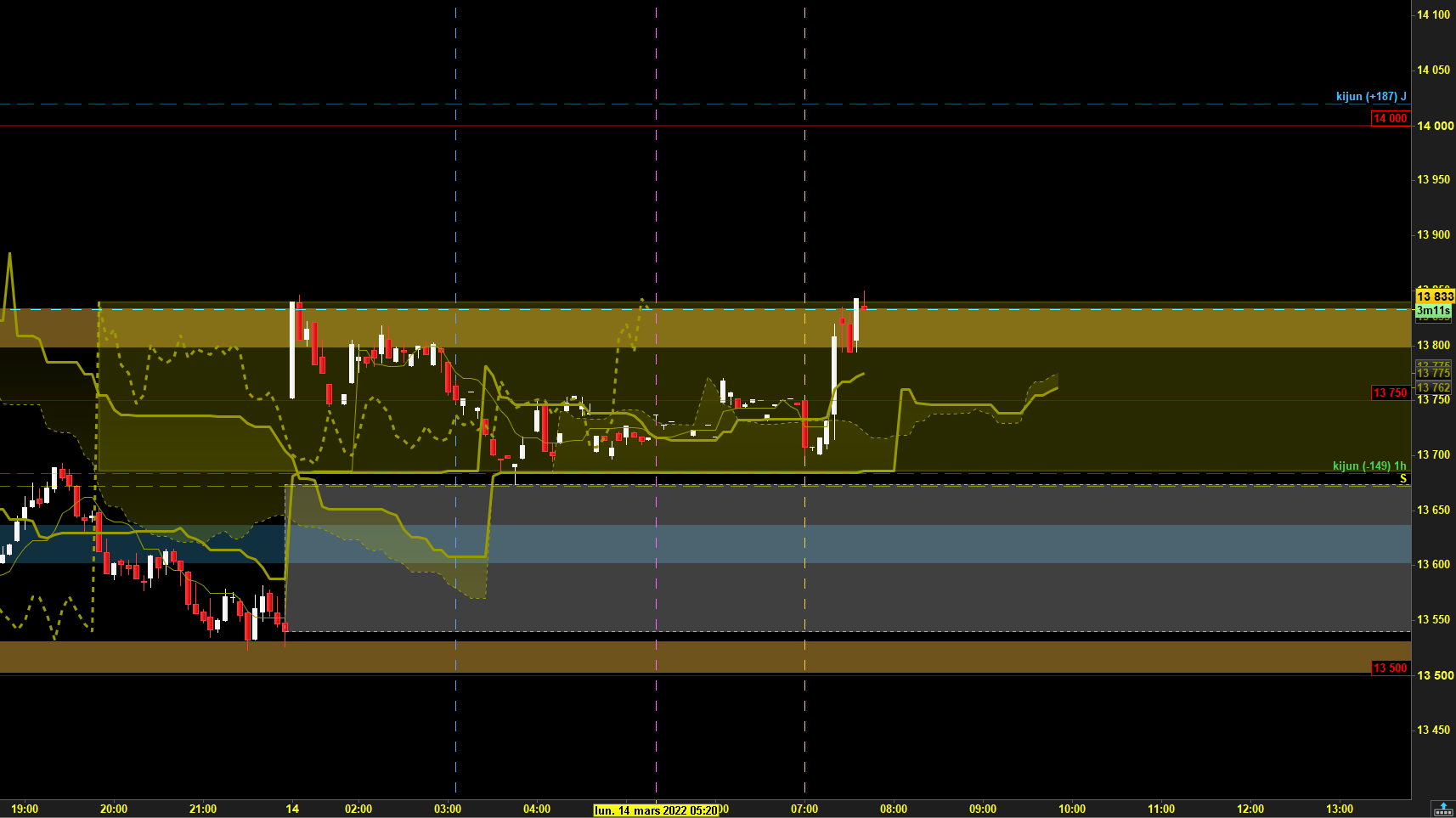Viewport: 1456px width, 818px height.
Task: Click the 13 762 indicator value tag
Action: coord(1433,387)
